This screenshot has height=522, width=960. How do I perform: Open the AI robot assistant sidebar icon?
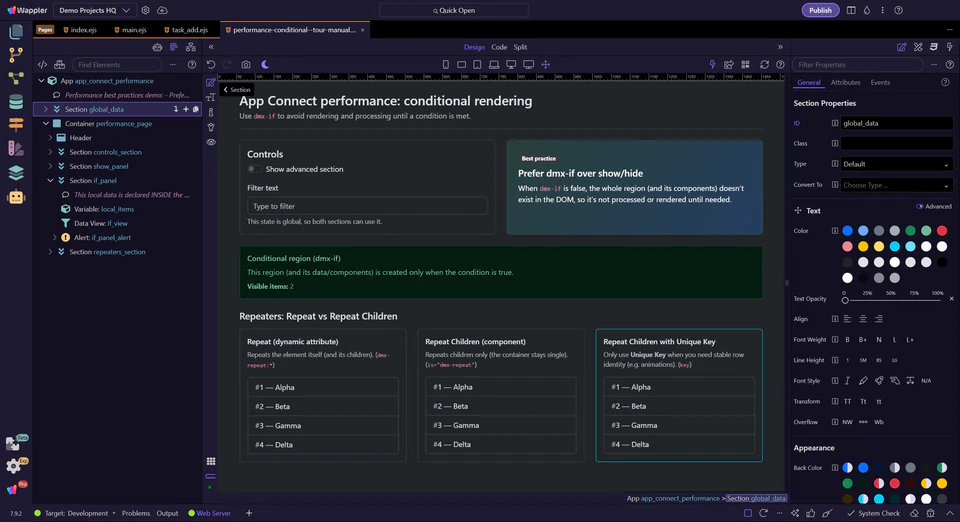pyautogui.click(x=16, y=197)
